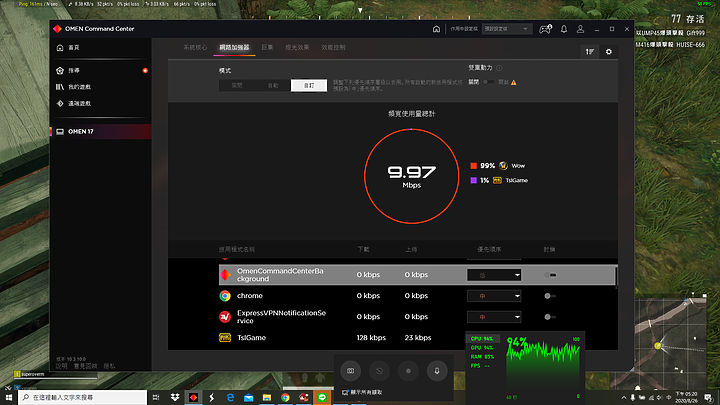The height and width of the screenshot is (405, 720).
Task: Click 顯示所有擷取 show all captures
Action: [x=362, y=393]
